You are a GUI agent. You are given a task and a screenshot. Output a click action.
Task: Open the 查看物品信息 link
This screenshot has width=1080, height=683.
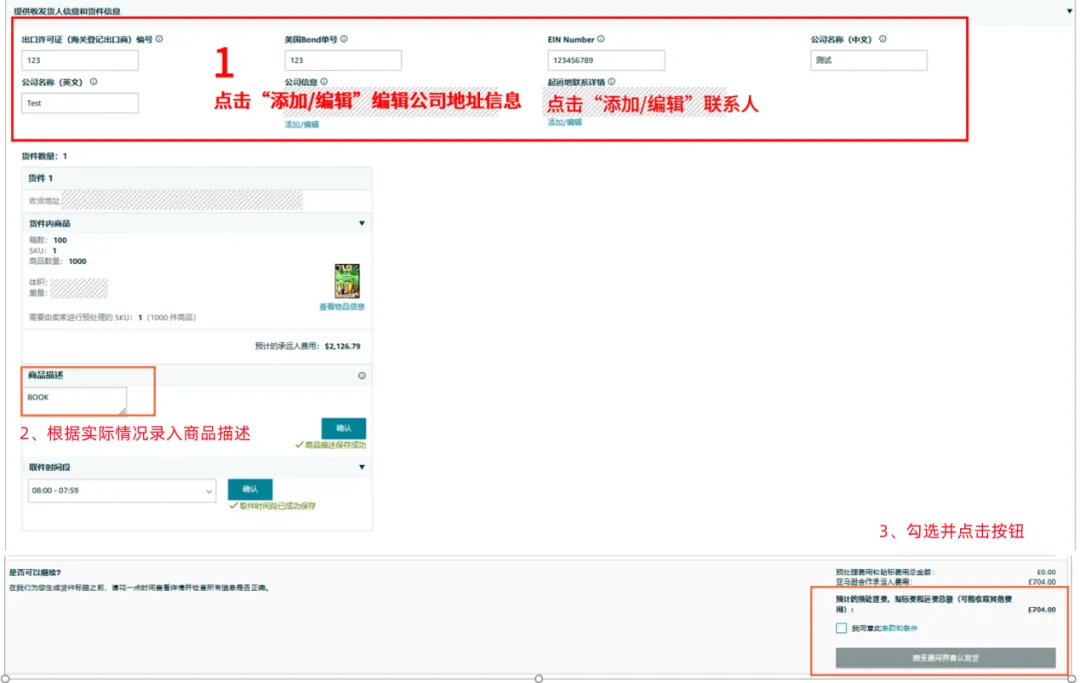click(x=342, y=306)
